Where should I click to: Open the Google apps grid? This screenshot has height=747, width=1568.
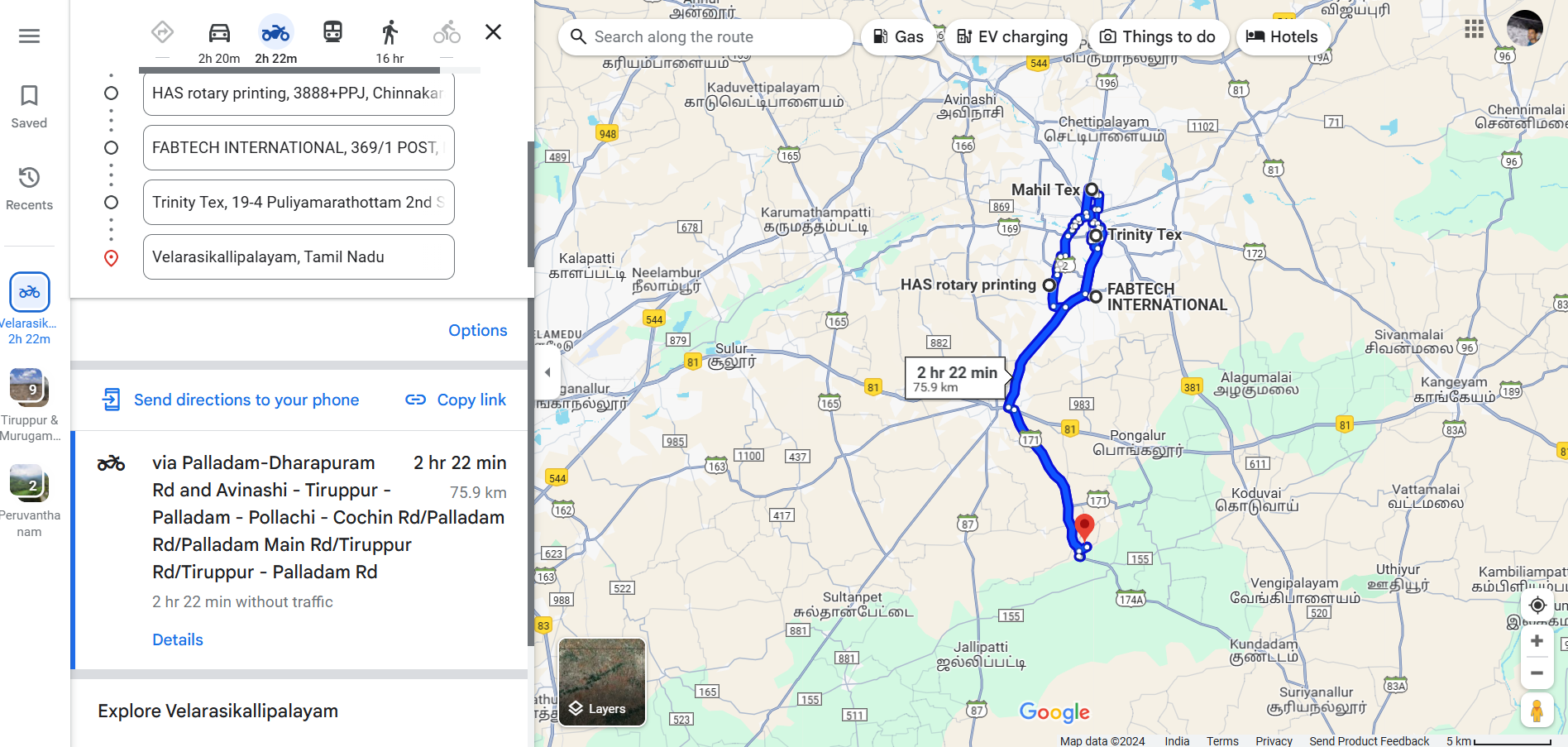[x=1474, y=29]
